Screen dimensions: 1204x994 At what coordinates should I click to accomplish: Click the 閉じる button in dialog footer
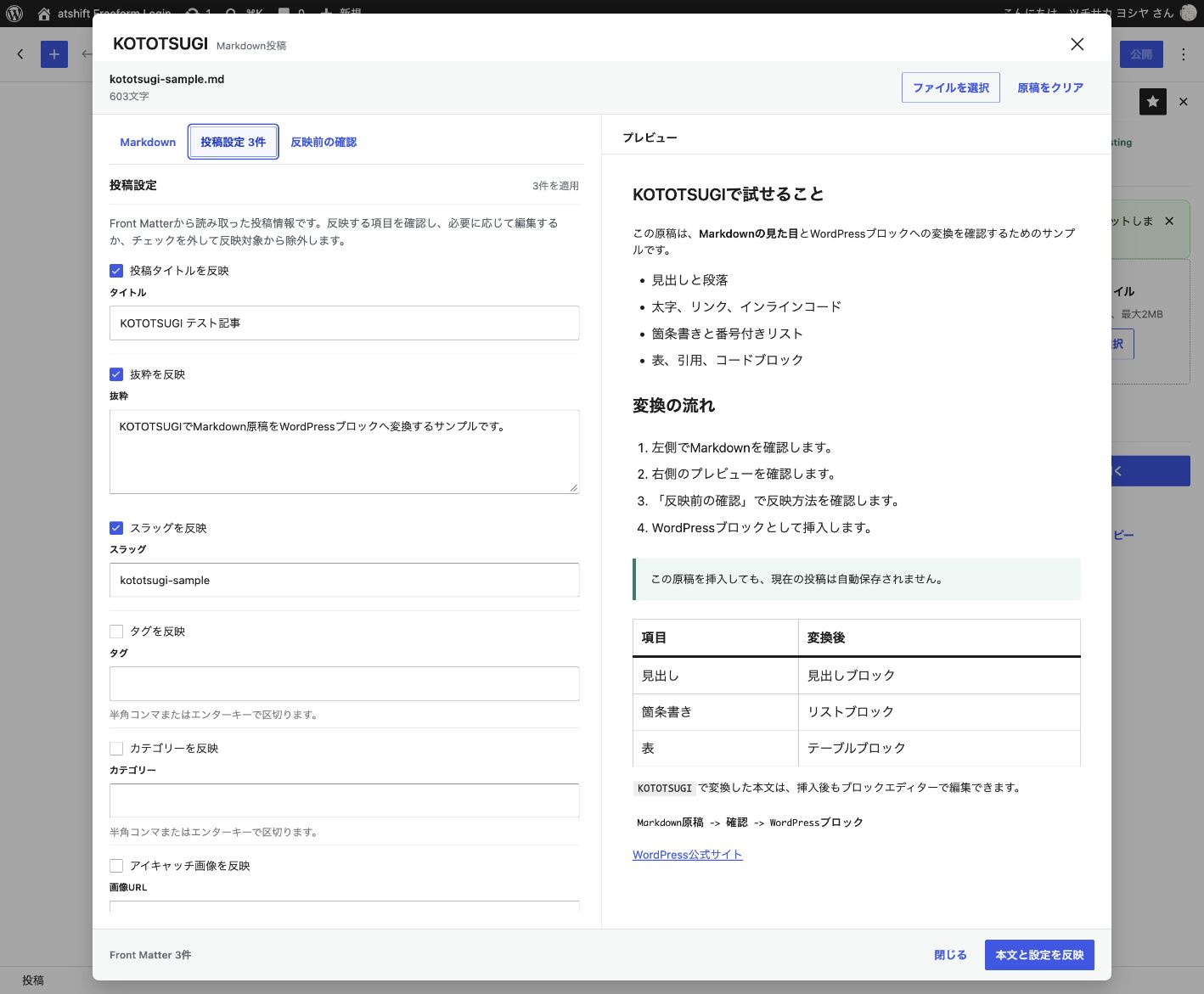950,955
